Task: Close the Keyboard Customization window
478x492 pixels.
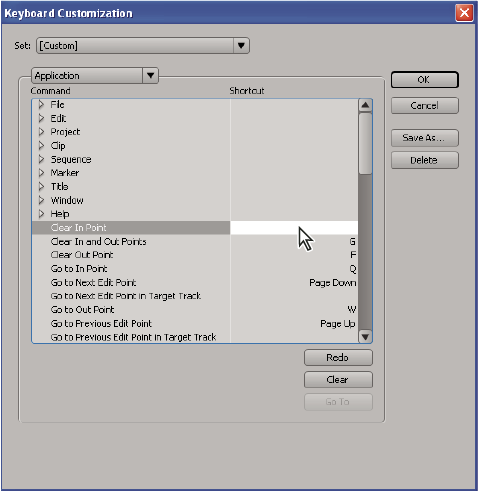Action: [464, 13]
